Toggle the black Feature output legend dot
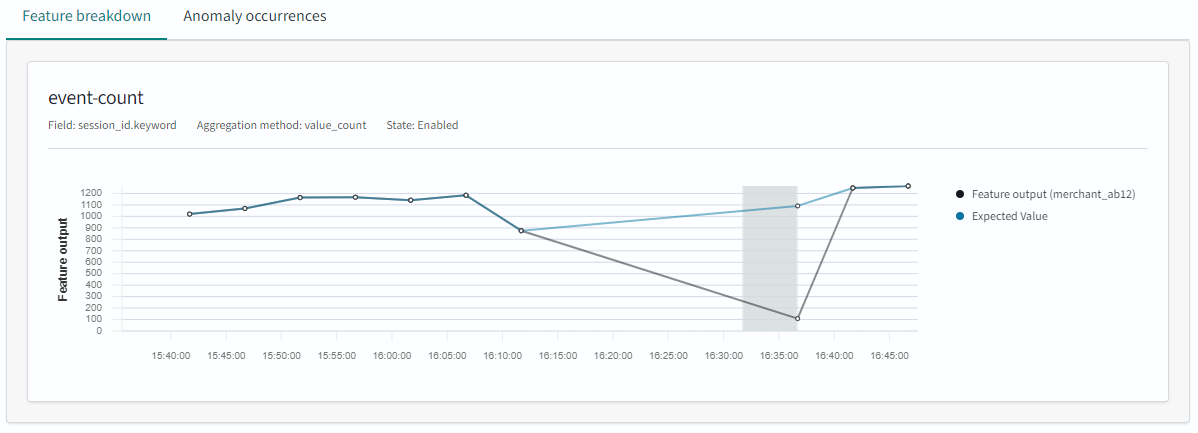This screenshot has height=433, width=1198. point(960,194)
